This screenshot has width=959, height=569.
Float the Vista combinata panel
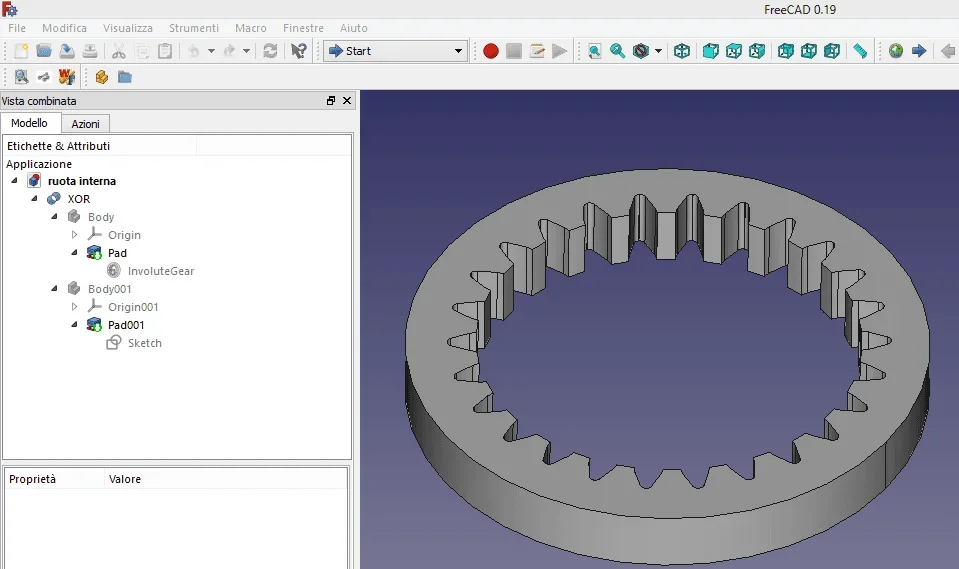coord(331,100)
